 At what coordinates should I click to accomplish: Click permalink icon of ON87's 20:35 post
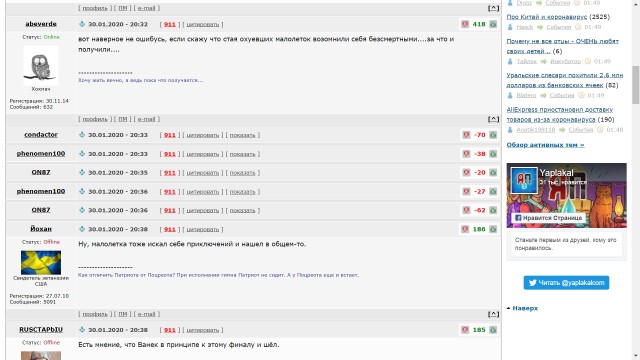(x=82, y=173)
